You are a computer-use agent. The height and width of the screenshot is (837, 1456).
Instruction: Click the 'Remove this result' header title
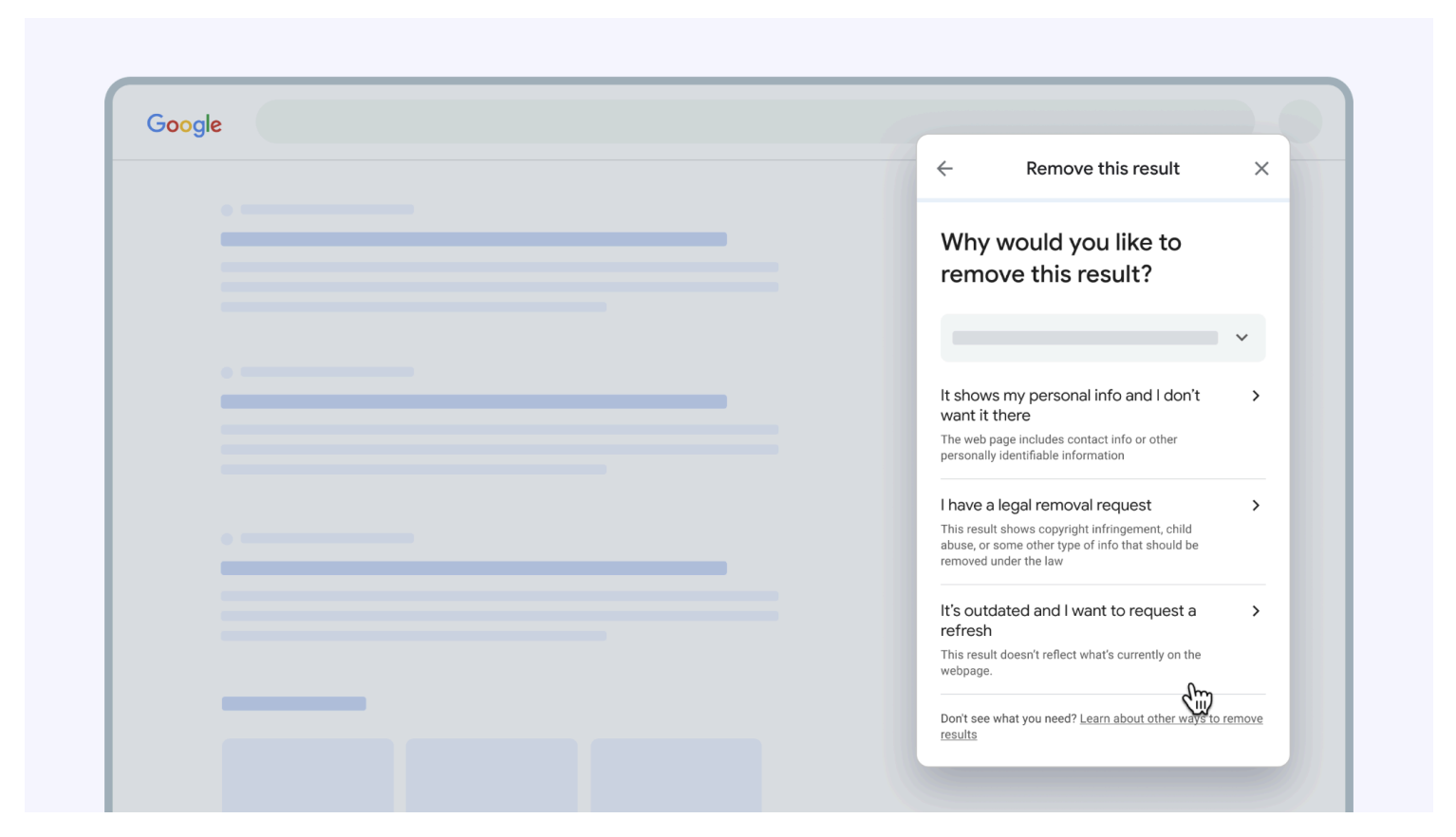pyautogui.click(x=1102, y=169)
